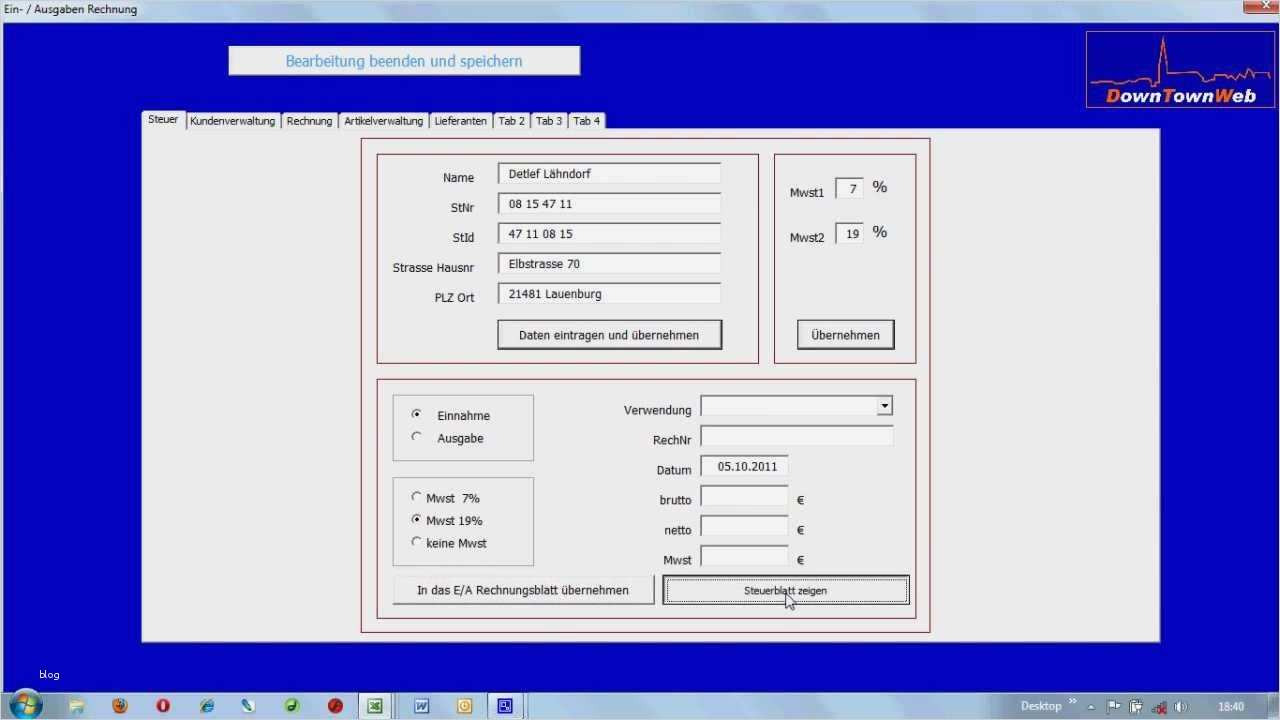Click the Datum input field

(744, 466)
